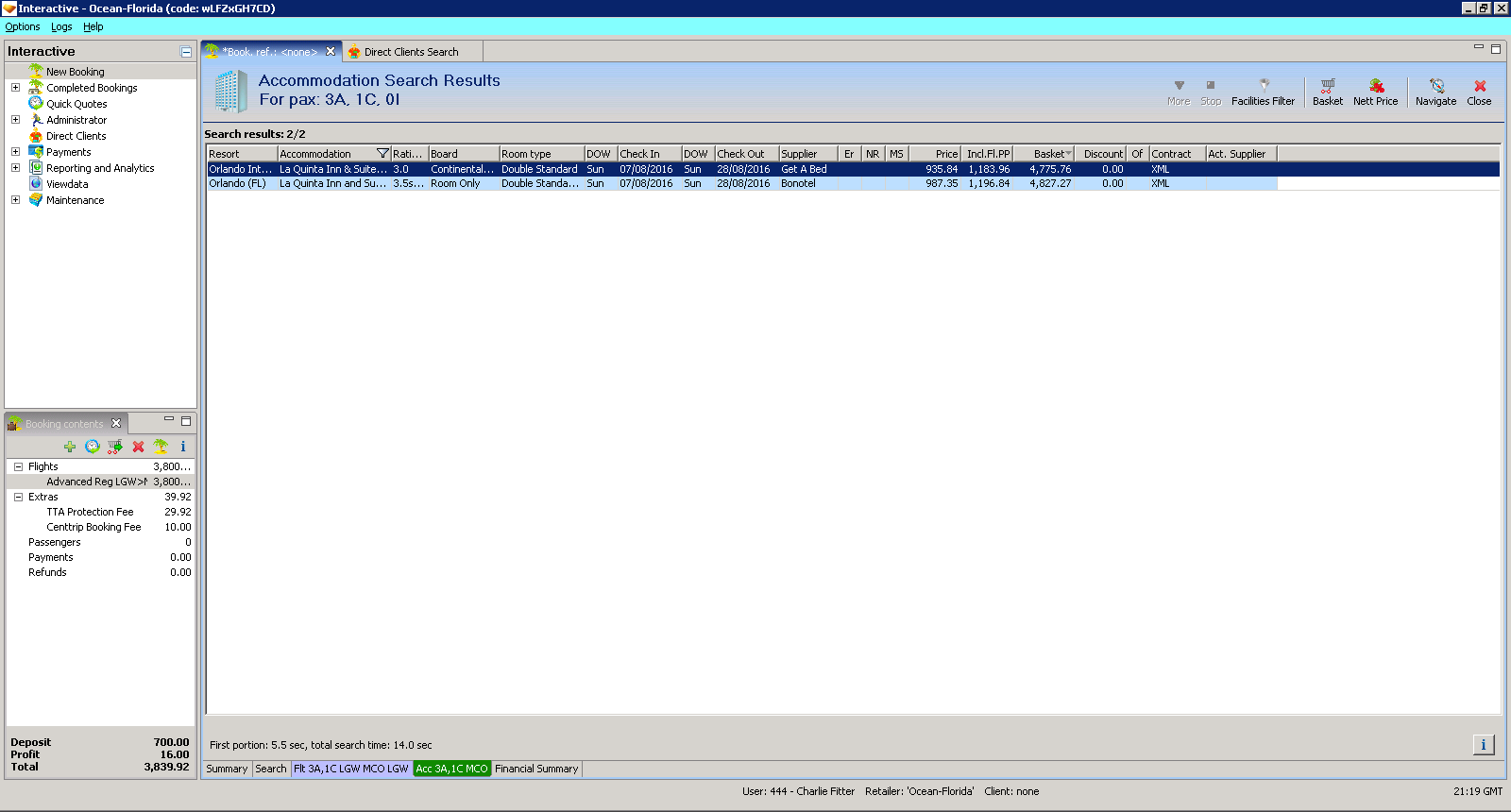Click the Completed Bookings icon
1511x812 pixels.
(36, 87)
